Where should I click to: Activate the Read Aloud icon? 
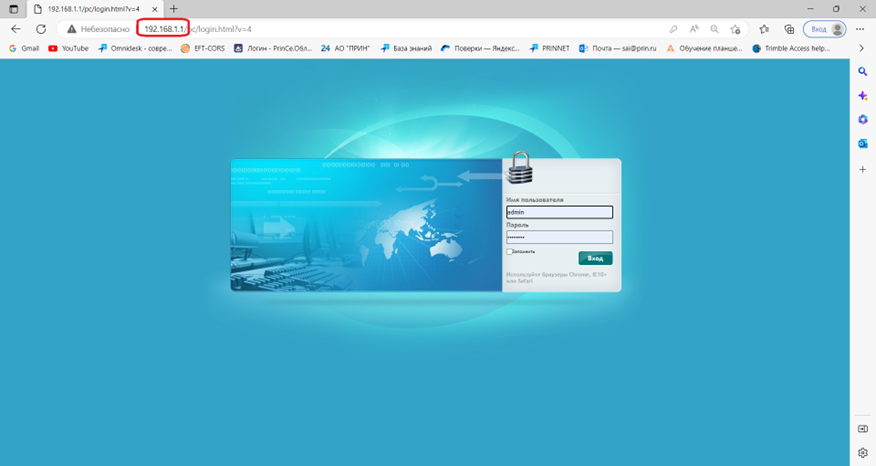click(x=694, y=29)
